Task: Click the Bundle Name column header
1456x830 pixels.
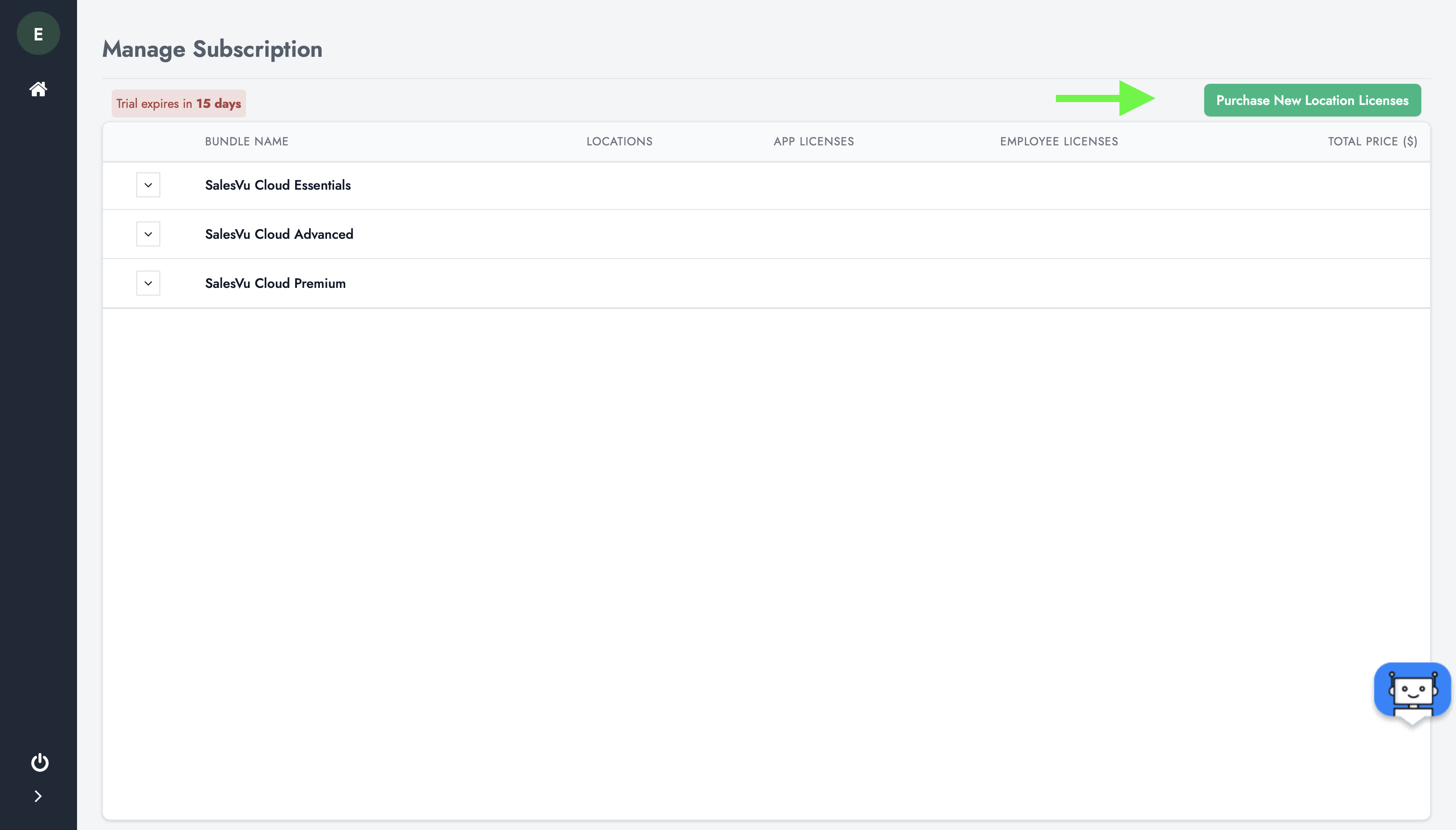Action: pos(247,142)
